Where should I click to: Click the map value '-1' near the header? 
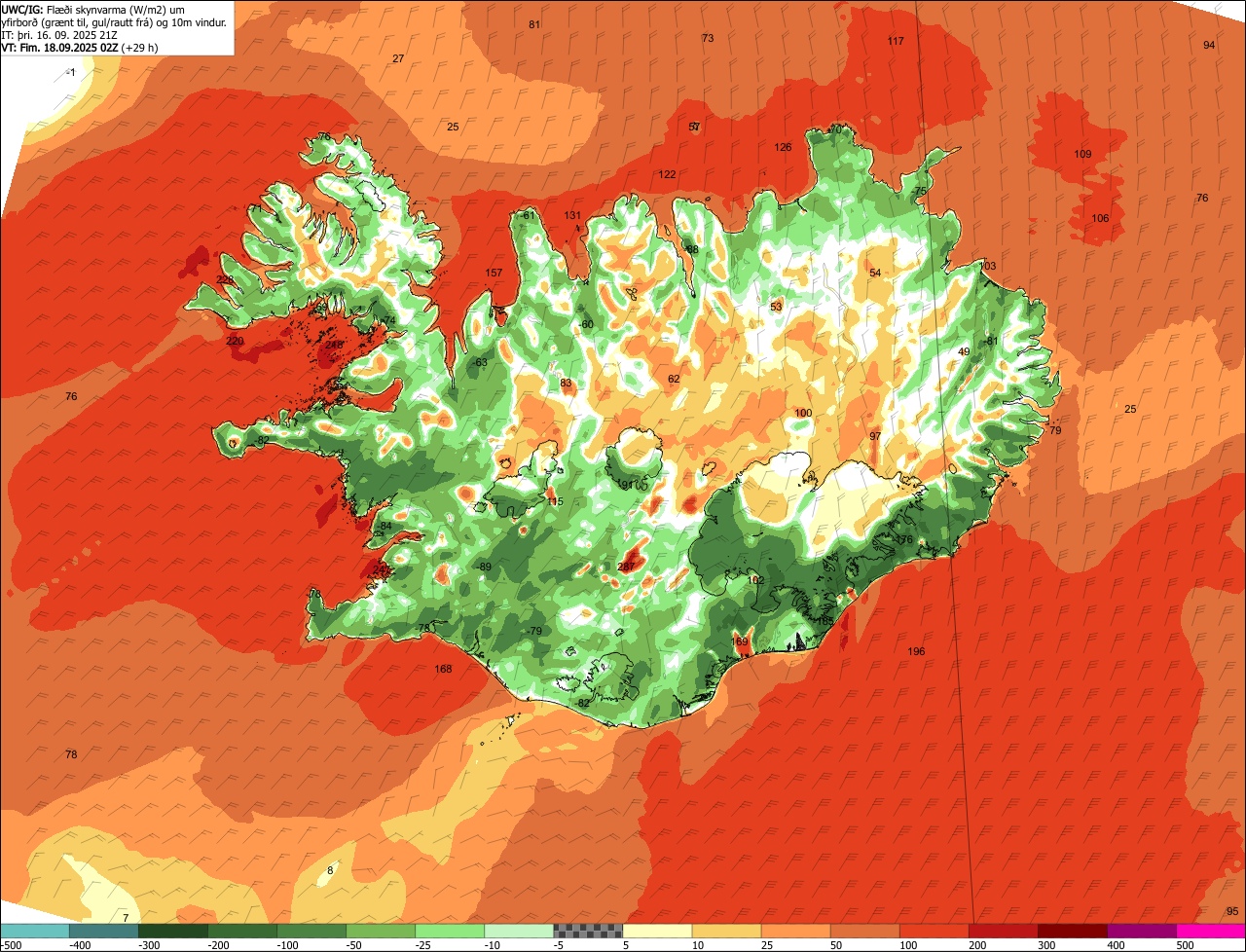70,72
